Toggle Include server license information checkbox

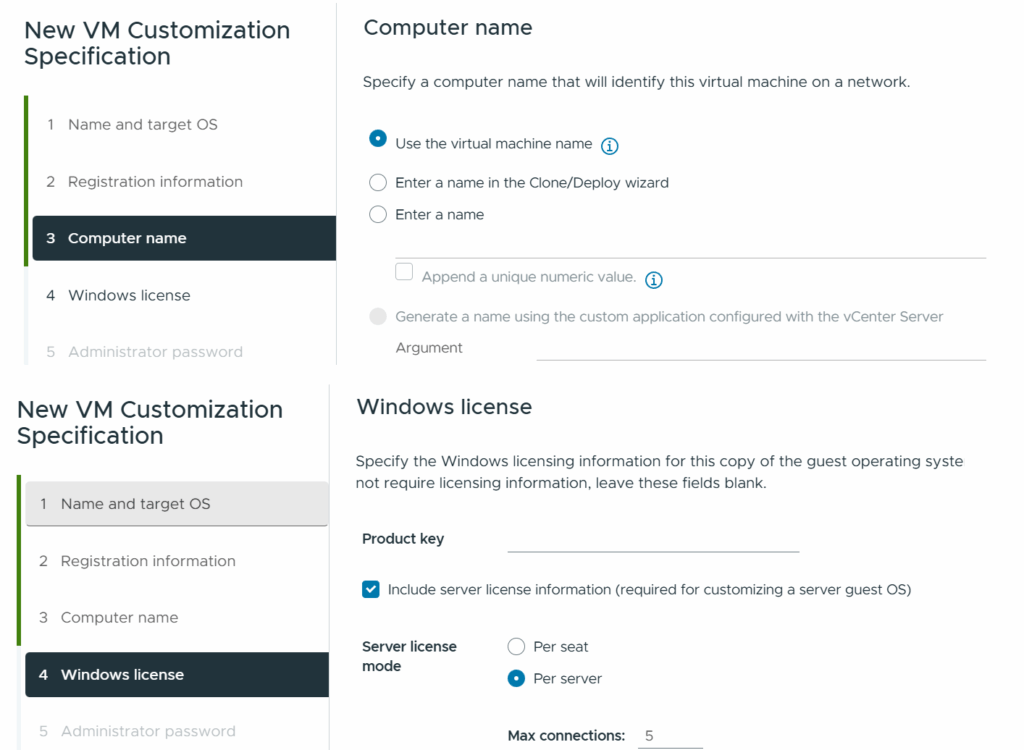click(x=370, y=589)
